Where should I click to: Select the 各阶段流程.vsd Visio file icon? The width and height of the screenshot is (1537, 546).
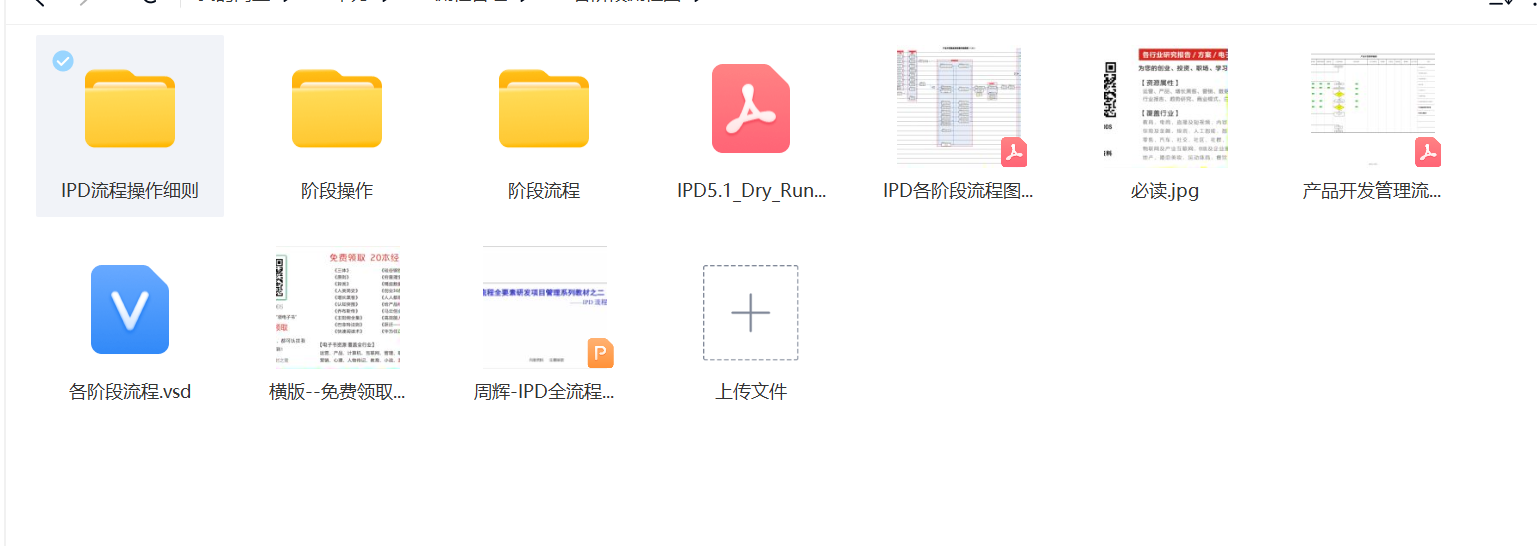pos(130,309)
